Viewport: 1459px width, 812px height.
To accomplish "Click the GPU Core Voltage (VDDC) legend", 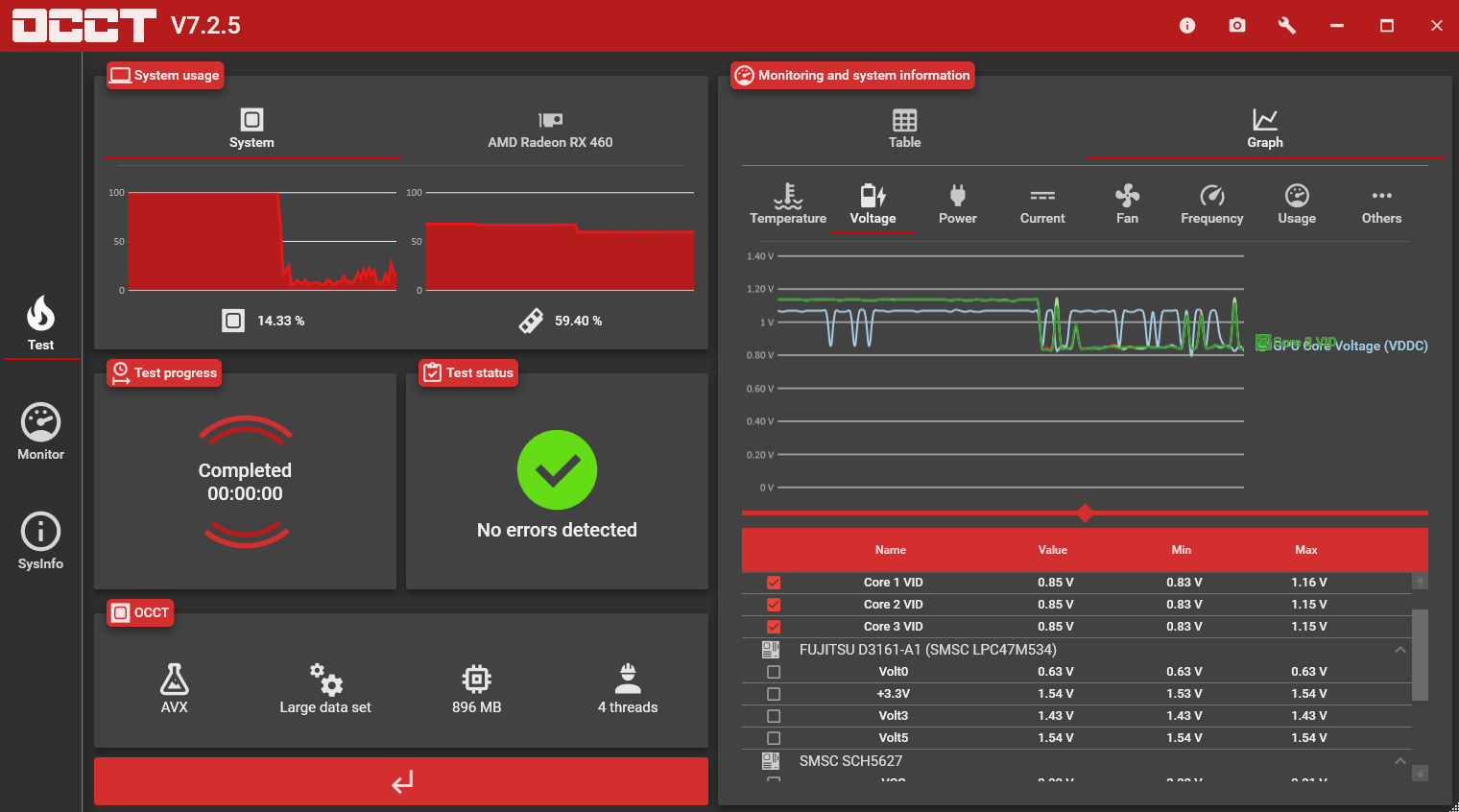I will click(x=1350, y=346).
